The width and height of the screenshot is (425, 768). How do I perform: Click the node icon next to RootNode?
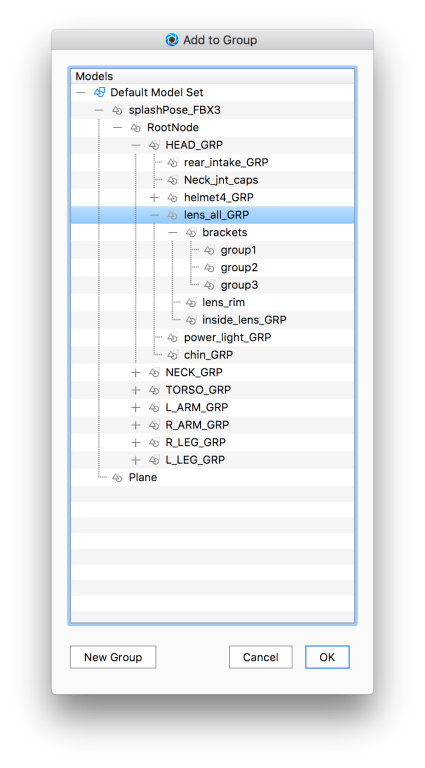136,128
